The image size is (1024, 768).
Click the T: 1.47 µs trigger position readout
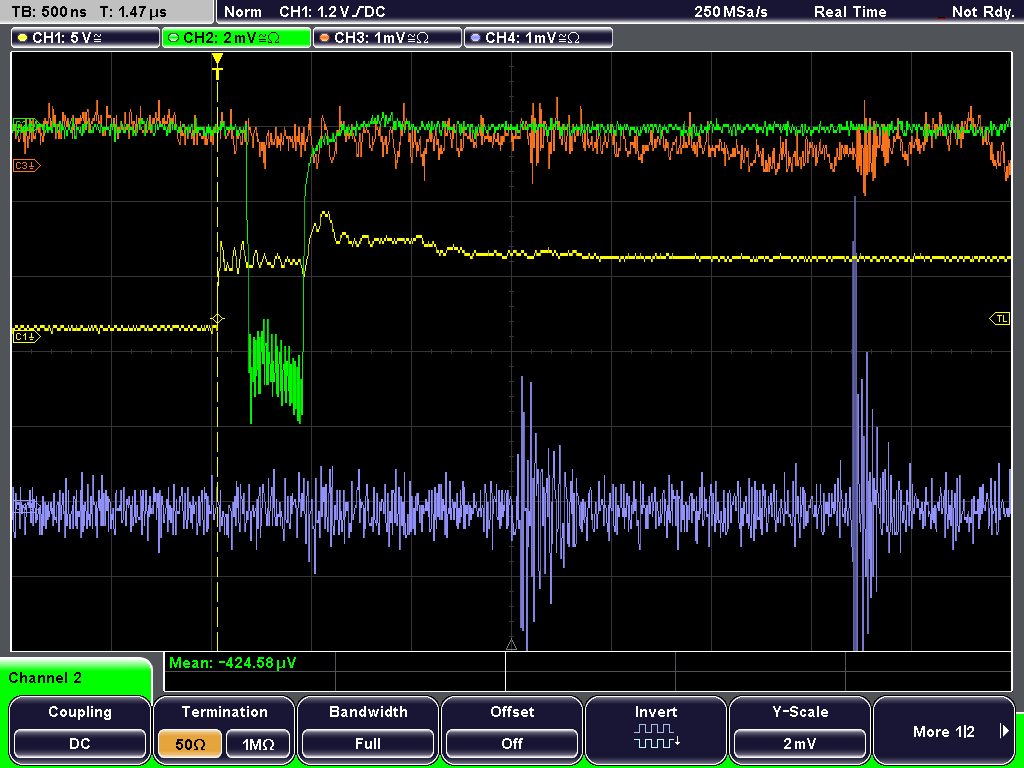point(134,12)
